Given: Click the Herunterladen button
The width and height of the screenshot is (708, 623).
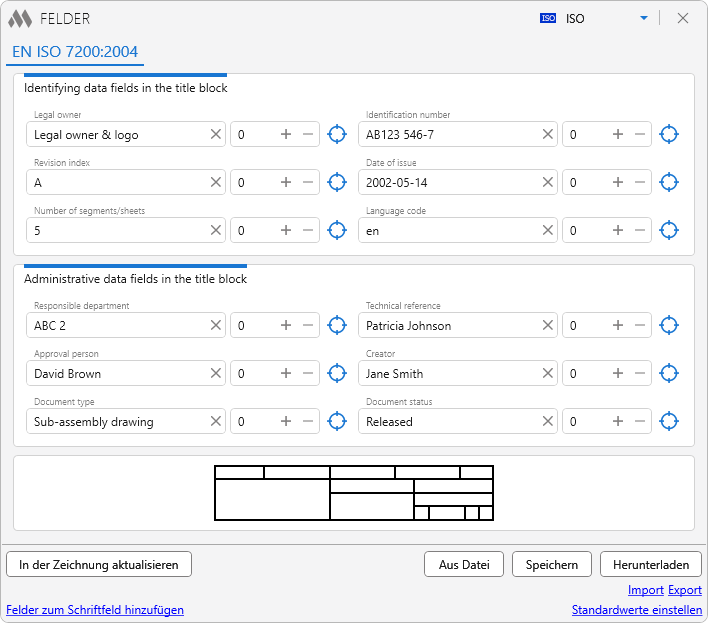Looking at the screenshot, I should click(651, 564).
